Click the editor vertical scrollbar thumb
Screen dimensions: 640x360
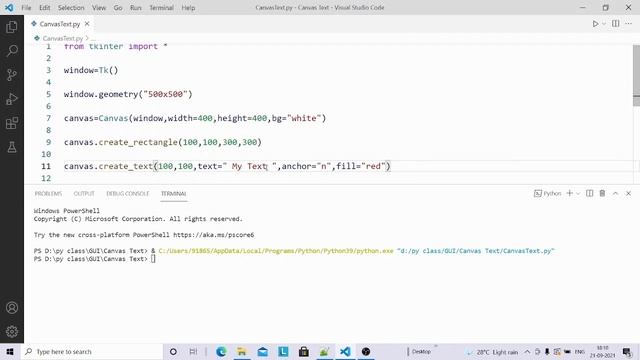(636, 76)
